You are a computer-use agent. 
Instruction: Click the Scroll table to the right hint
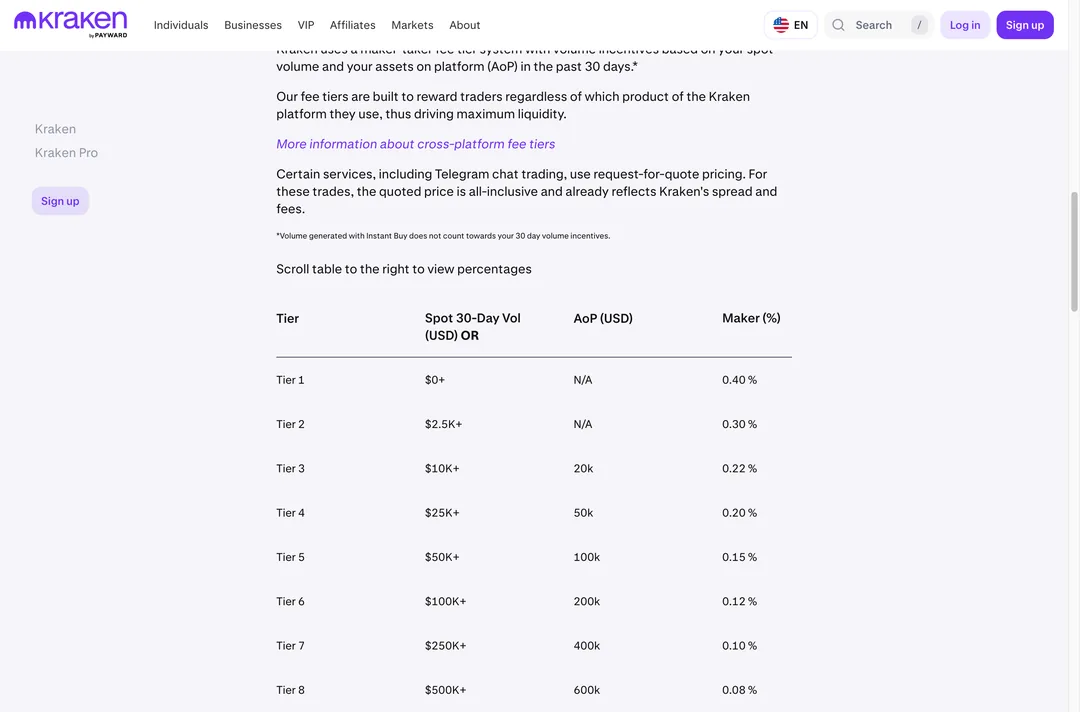[x=404, y=269]
